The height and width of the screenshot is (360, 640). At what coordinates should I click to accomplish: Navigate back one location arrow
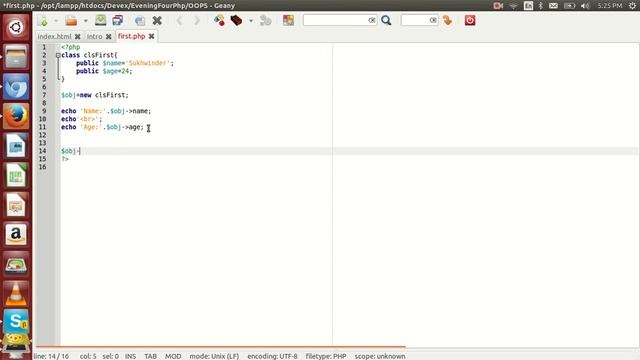click(180, 20)
